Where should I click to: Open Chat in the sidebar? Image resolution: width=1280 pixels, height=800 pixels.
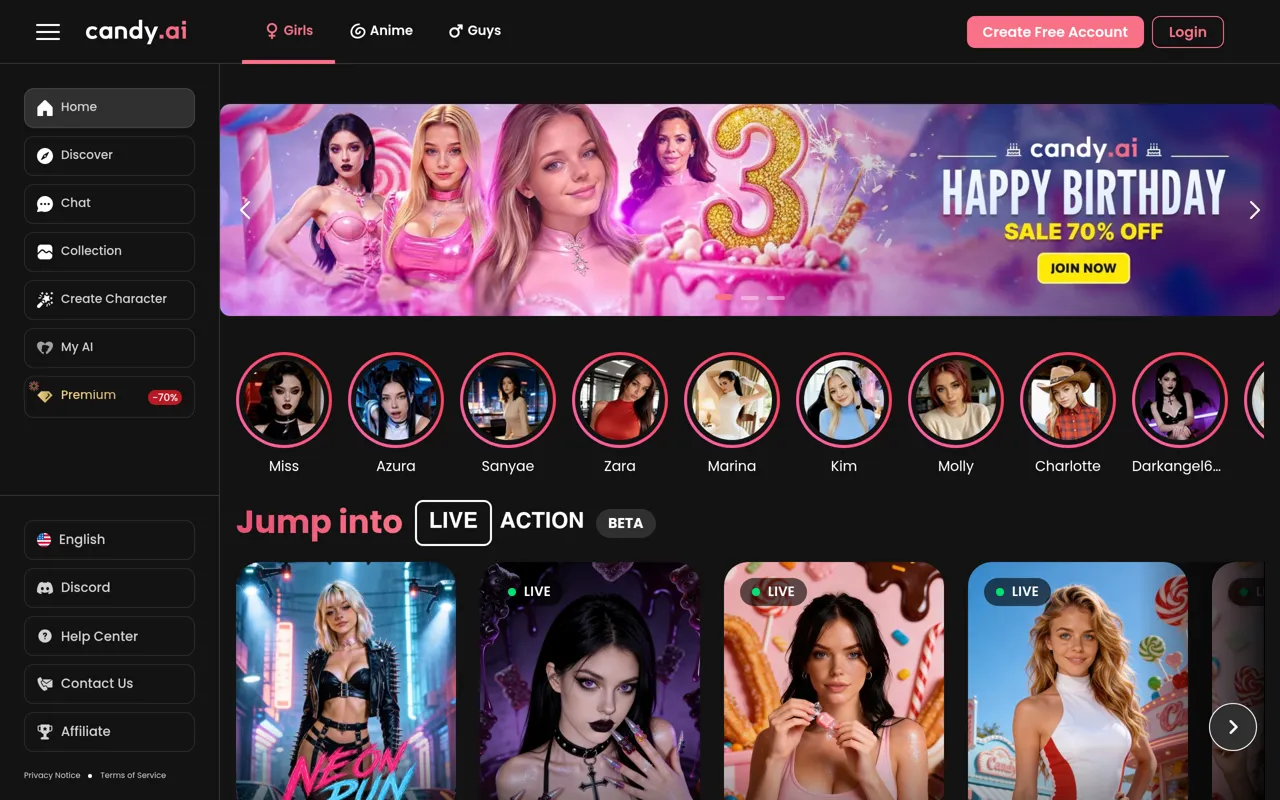(109, 204)
